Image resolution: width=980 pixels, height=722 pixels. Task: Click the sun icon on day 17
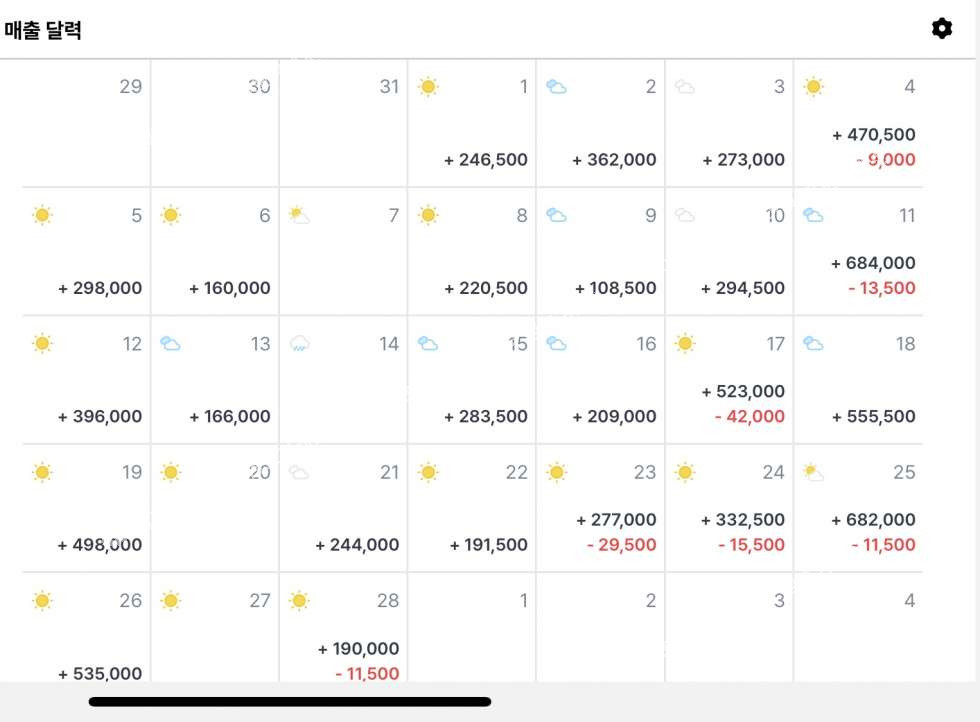[x=685, y=344]
